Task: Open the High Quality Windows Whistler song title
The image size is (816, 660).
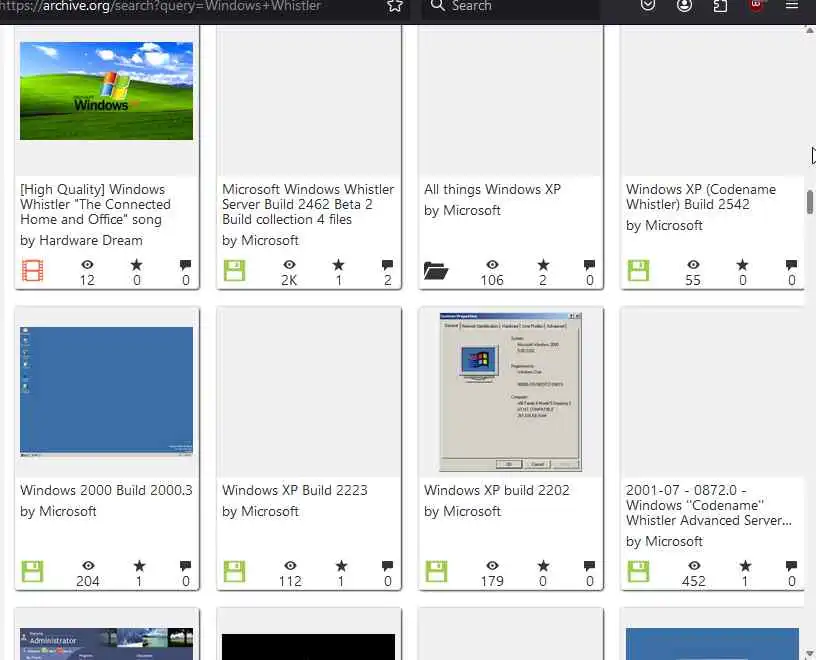Action: (x=96, y=204)
